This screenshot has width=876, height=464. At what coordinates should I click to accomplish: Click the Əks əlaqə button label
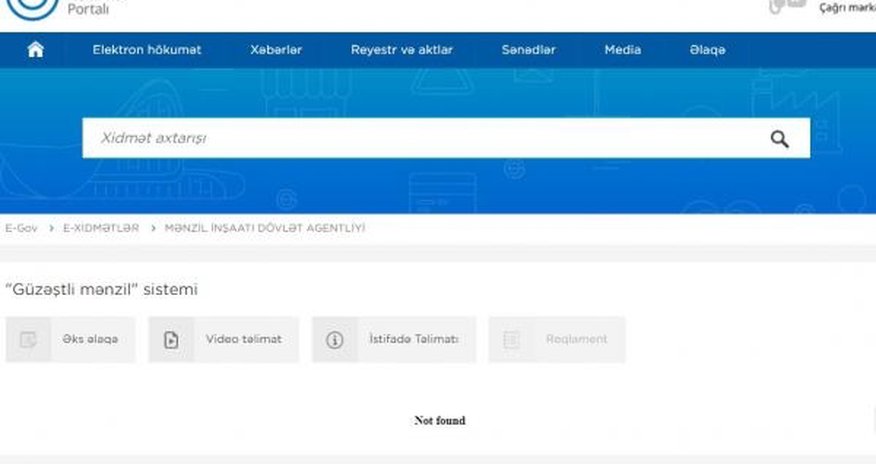90,339
